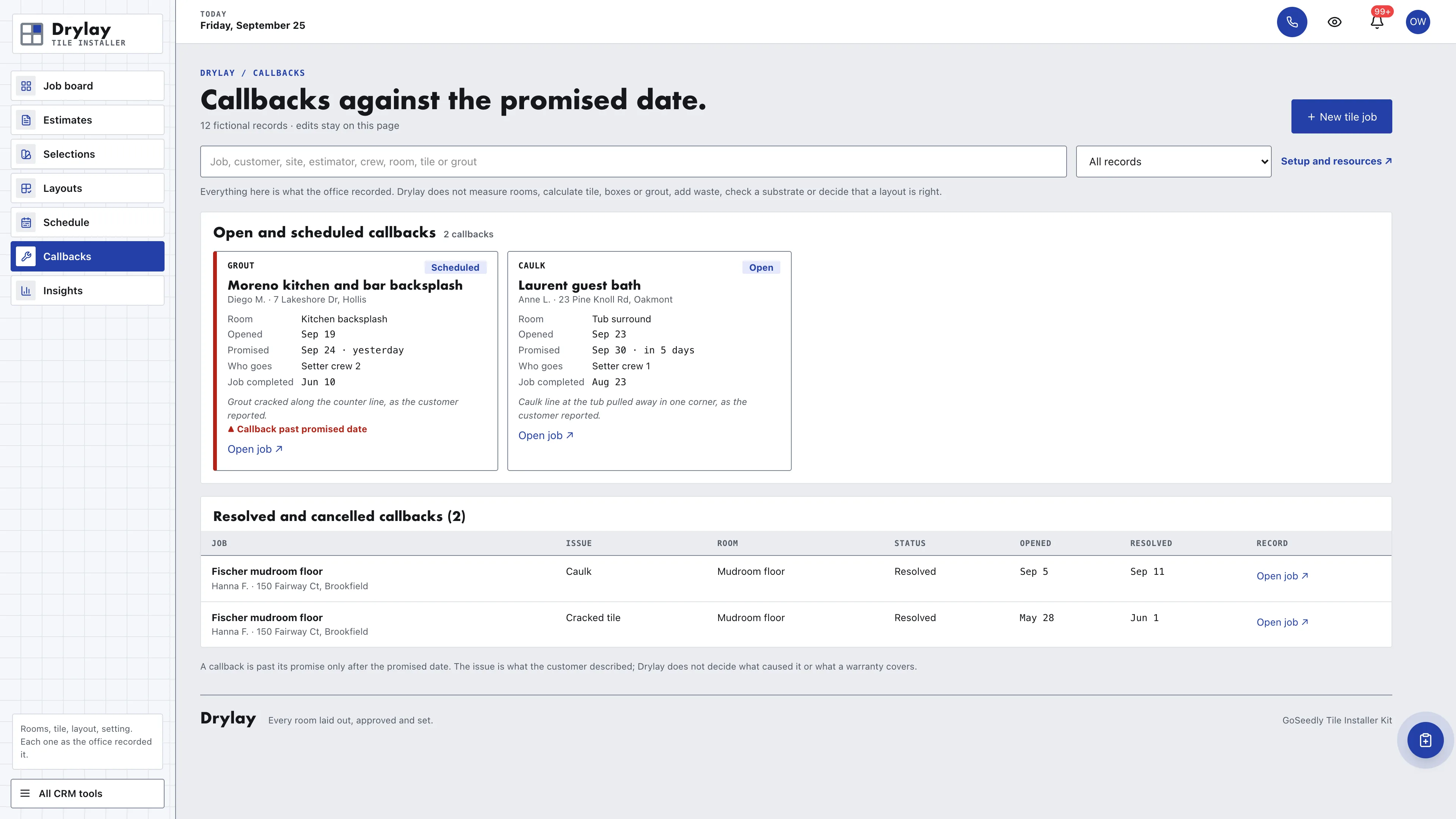Click the RESOLVED column header
This screenshot has width=1456, height=819.
tap(1151, 543)
